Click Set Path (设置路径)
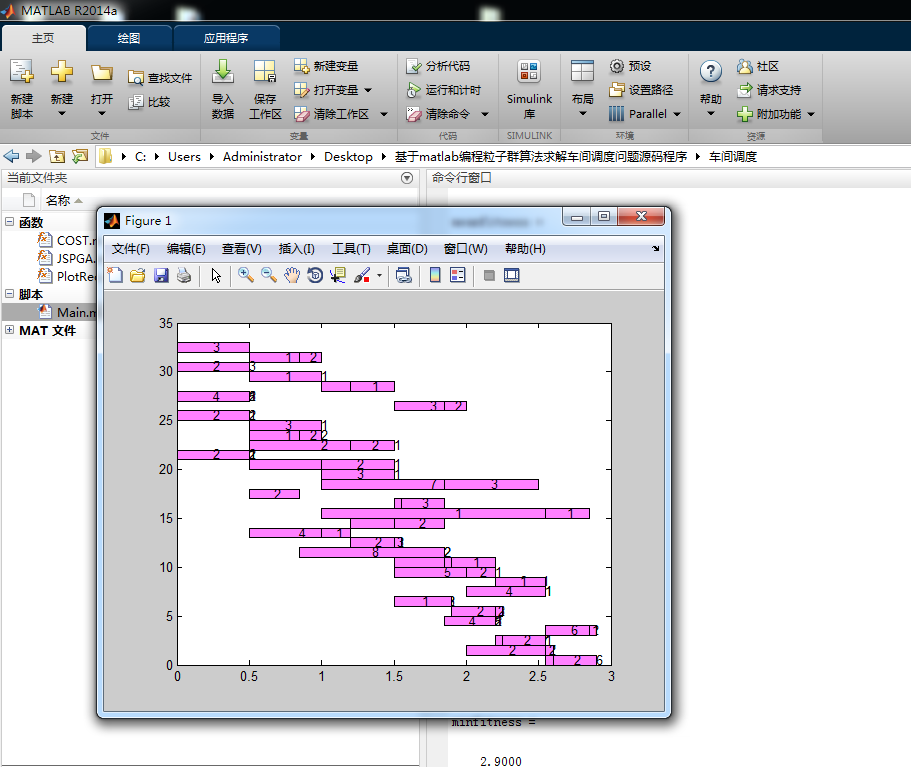The width and height of the screenshot is (911, 767). [x=641, y=90]
